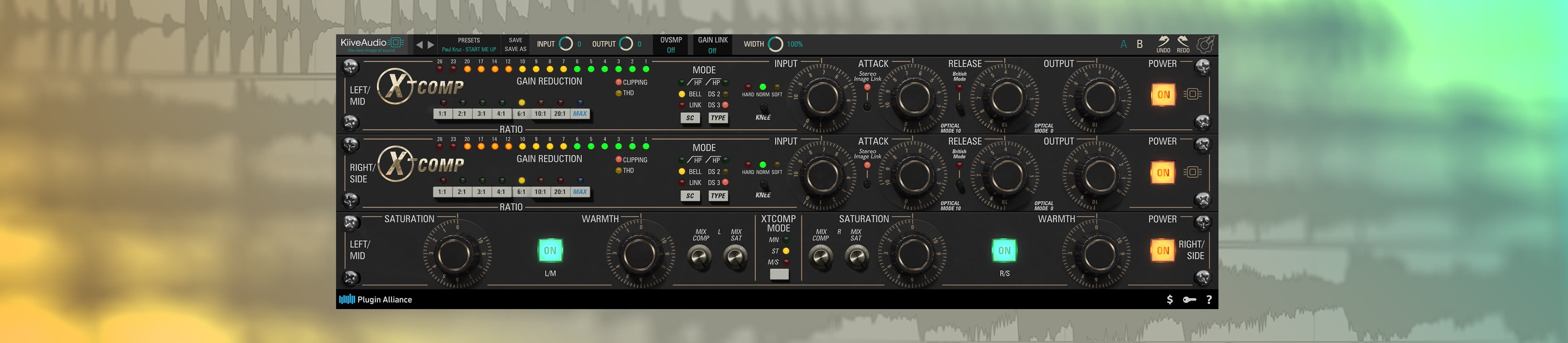
Task: Click the Left/Mid TYPE mode button
Action: tap(718, 118)
